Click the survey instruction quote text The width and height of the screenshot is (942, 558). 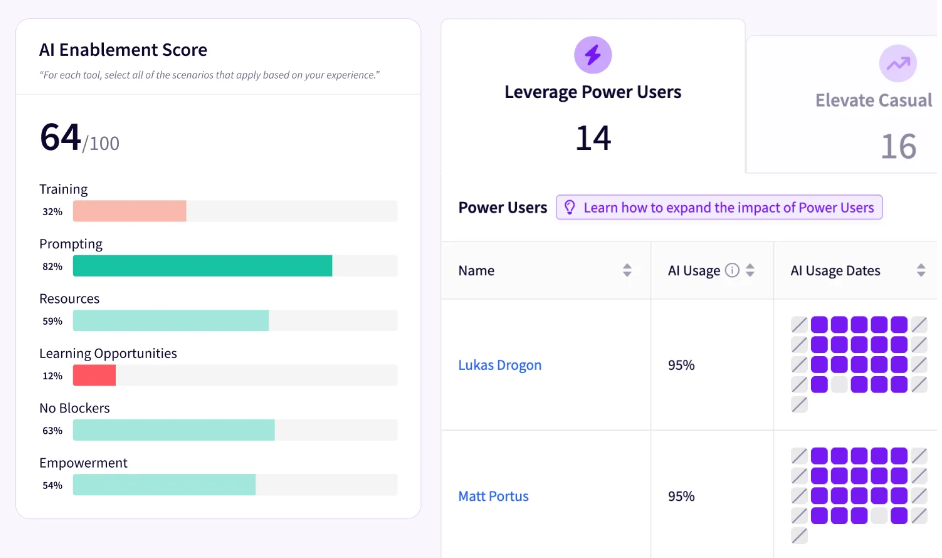click(x=210, y=75)
